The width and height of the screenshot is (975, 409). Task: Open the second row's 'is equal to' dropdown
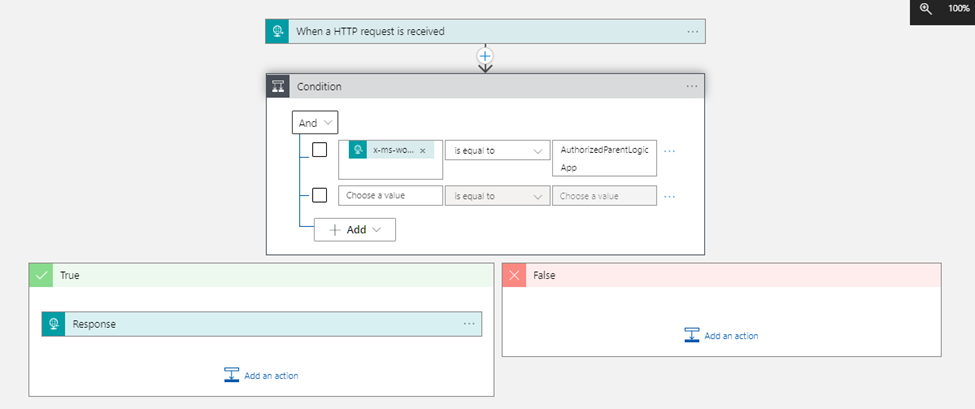click(x=497, y=196)
